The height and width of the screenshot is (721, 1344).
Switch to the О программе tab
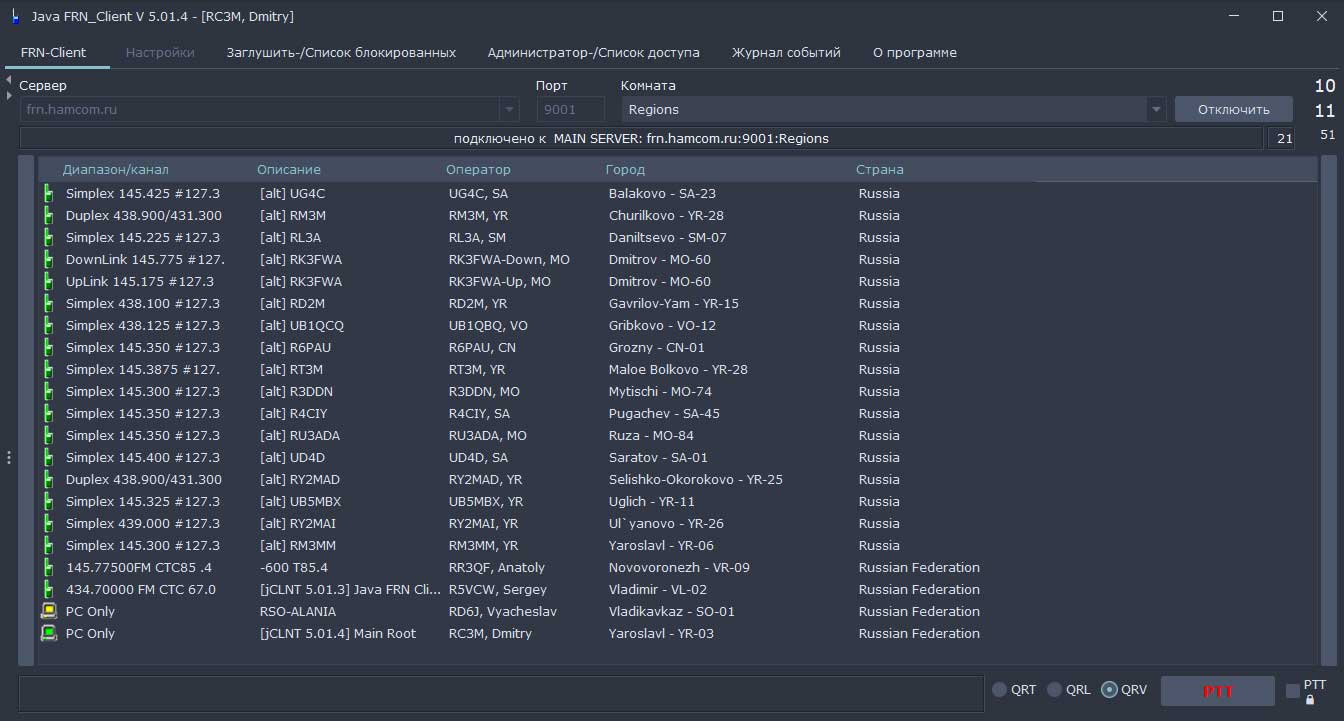coord(914,52)
